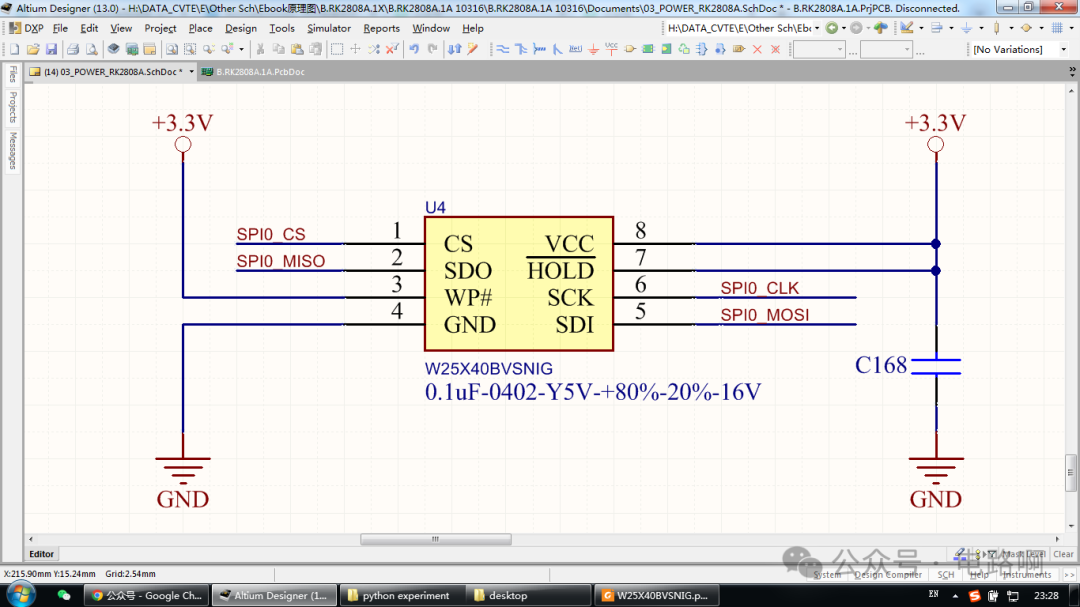Open the Simulator menu

point(329,28)
